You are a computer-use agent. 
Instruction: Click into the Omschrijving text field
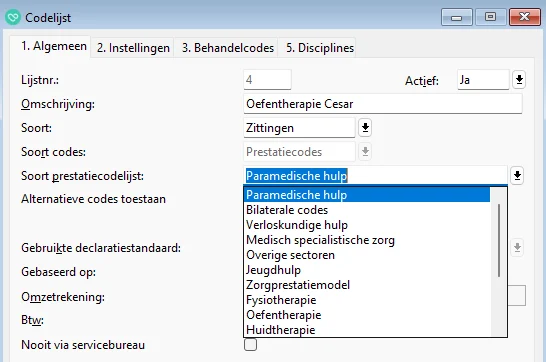(383, 104)
